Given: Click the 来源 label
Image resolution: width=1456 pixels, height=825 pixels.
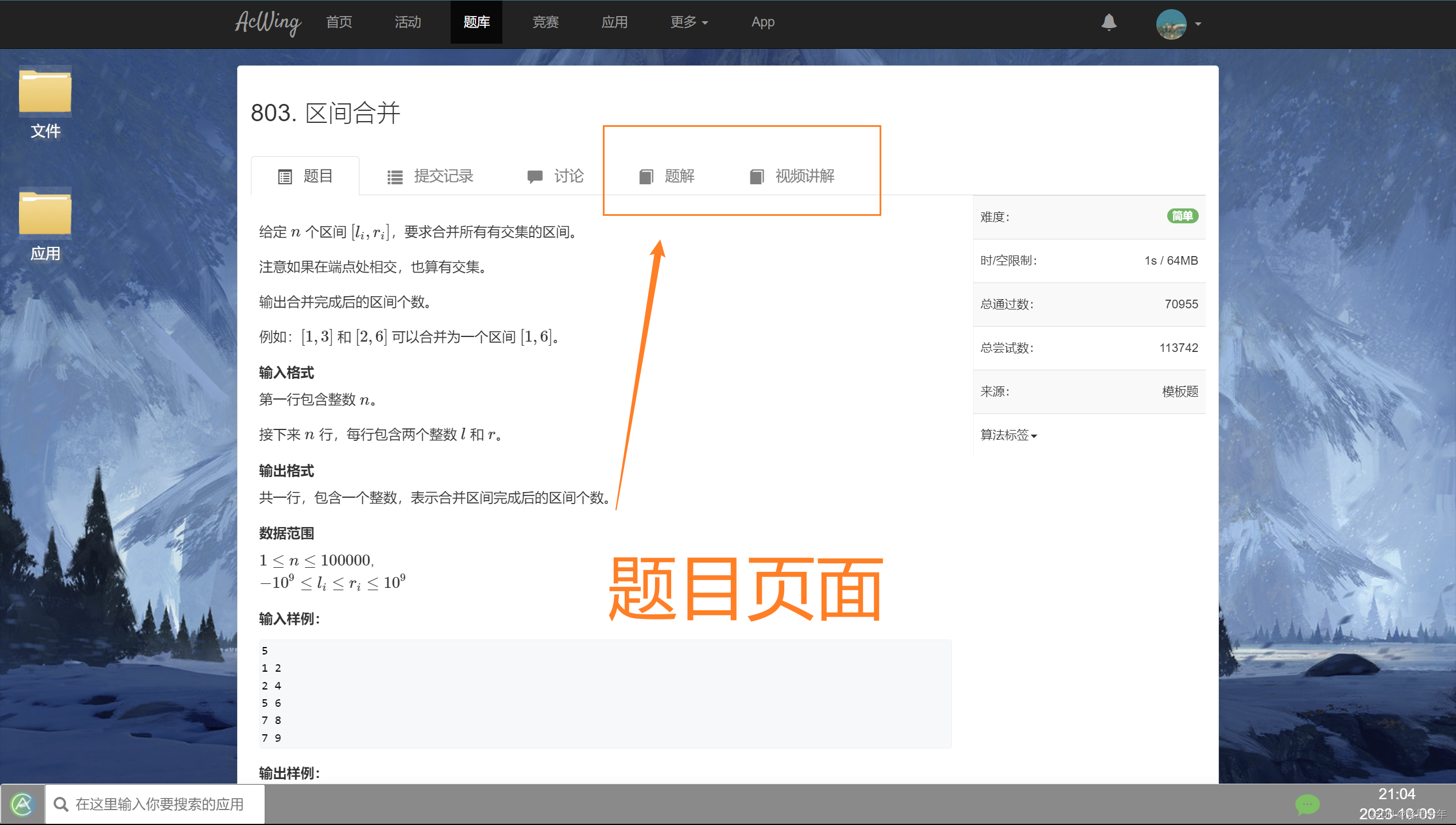Looking at the screenshot, I should tap(995, 392).
